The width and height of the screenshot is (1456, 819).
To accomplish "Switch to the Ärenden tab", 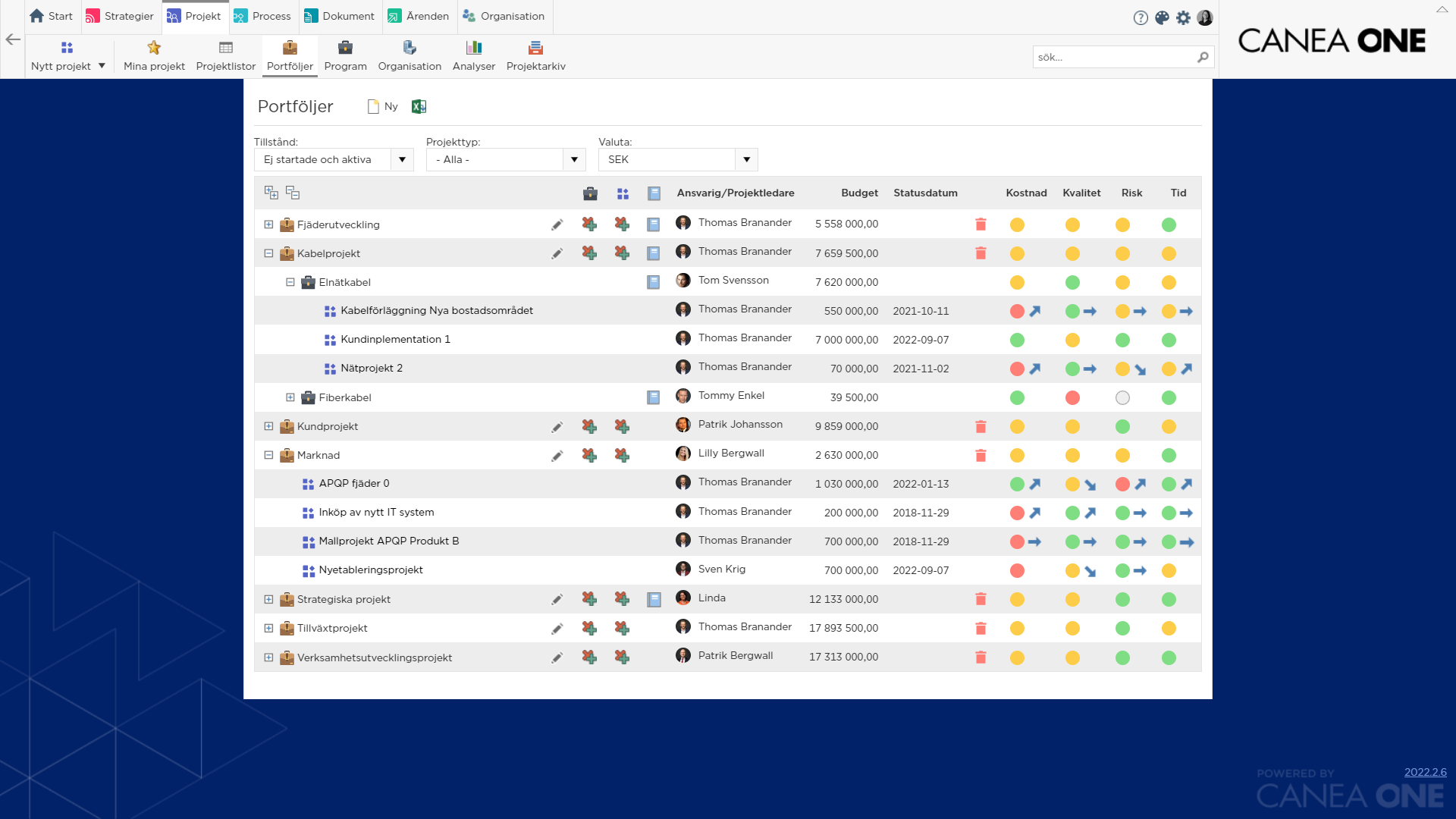I will tap(419, 16).
